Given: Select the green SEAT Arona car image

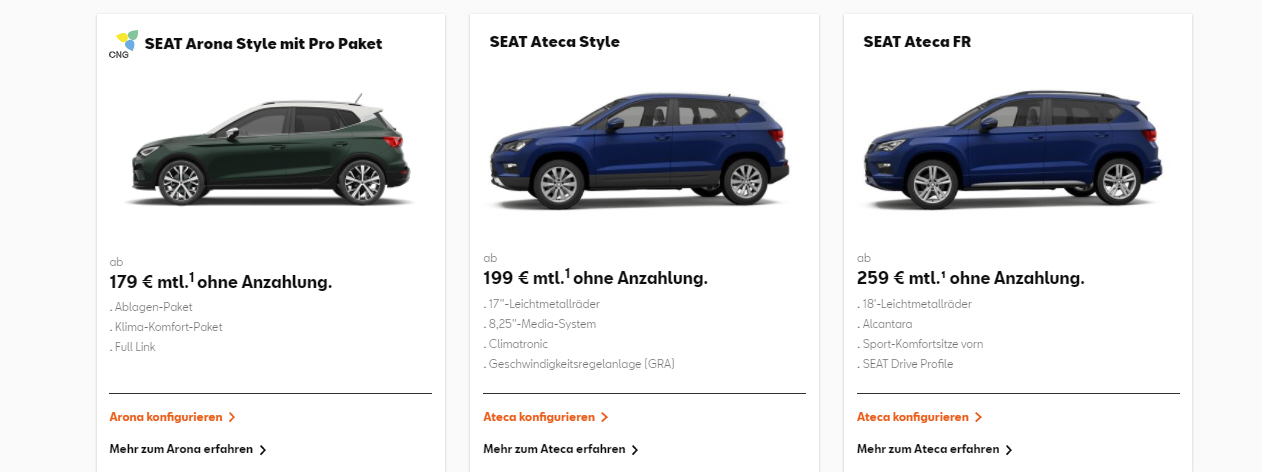Looking at the screenshot, I should click(270, 152).
